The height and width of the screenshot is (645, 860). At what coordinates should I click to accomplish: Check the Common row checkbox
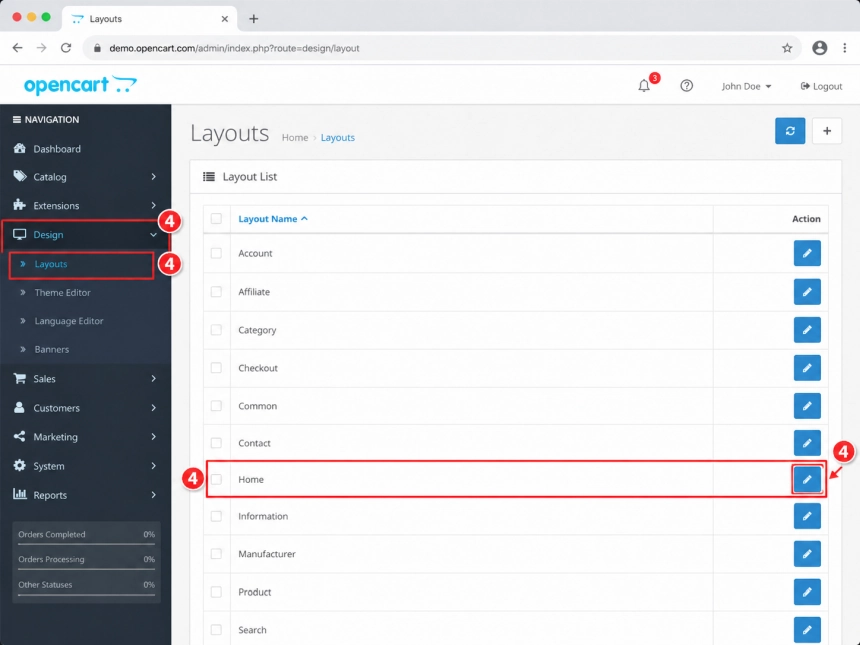216,406
